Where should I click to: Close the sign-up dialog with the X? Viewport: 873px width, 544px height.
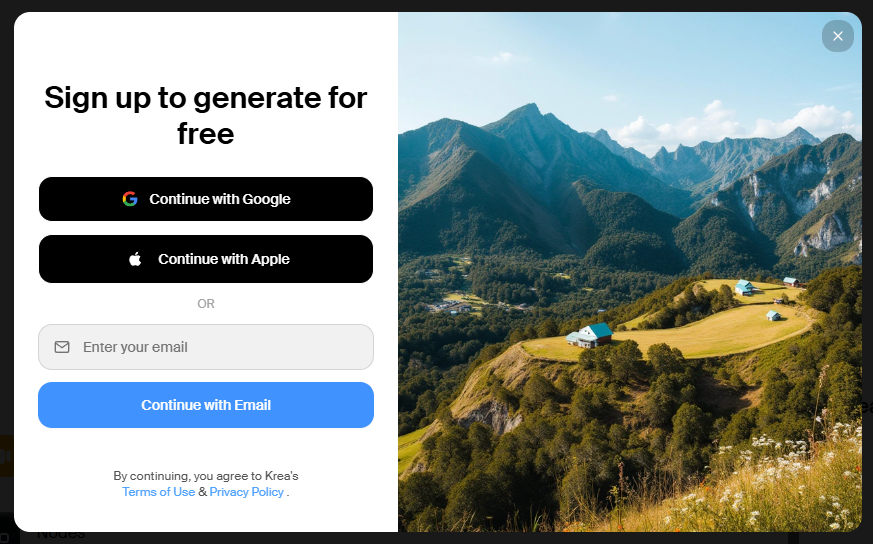click(x=837, y=36)
